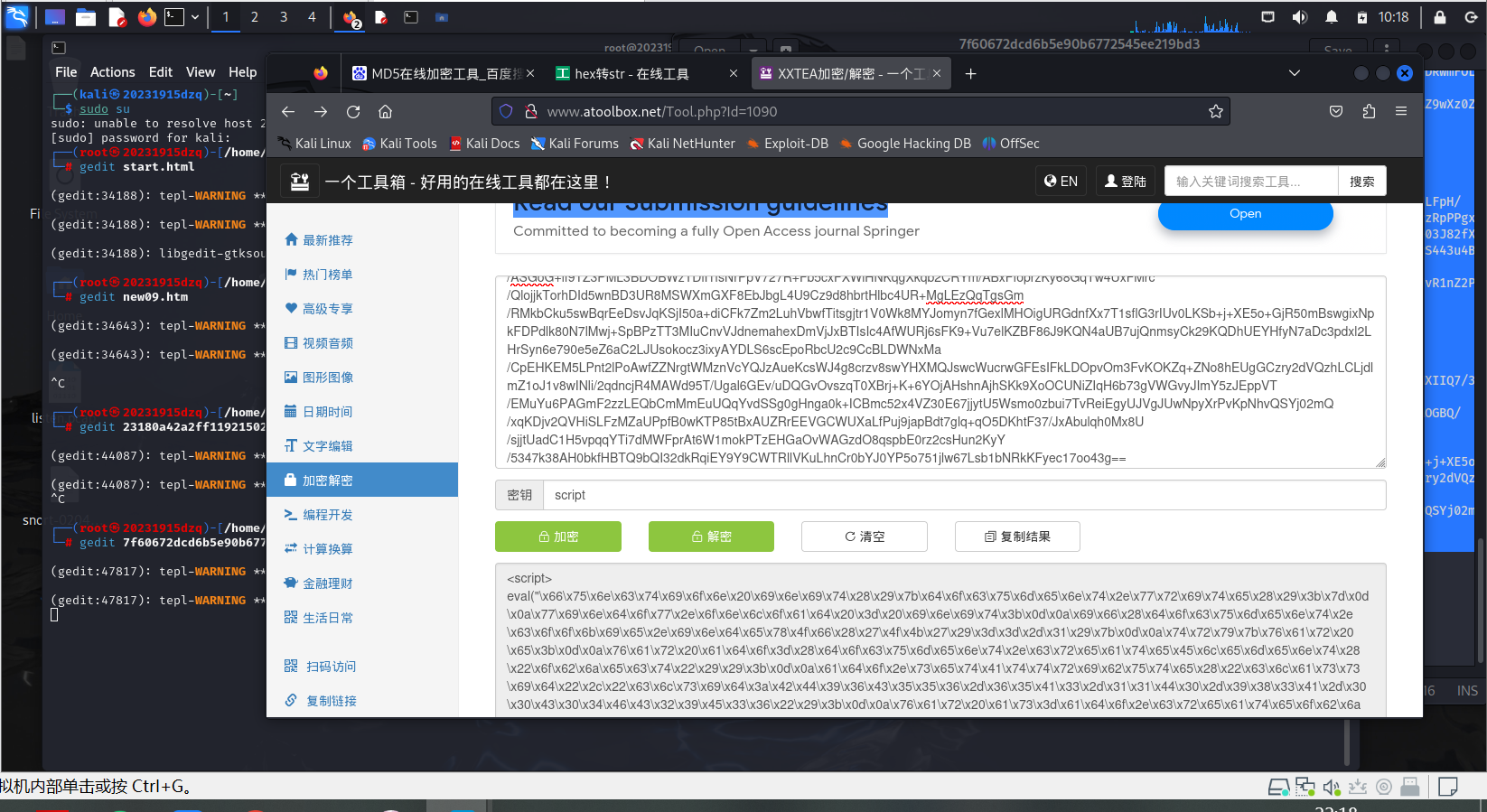Click the blue Open advertisement button
The image size is (1487, 812).
(x=1245, y=214)
